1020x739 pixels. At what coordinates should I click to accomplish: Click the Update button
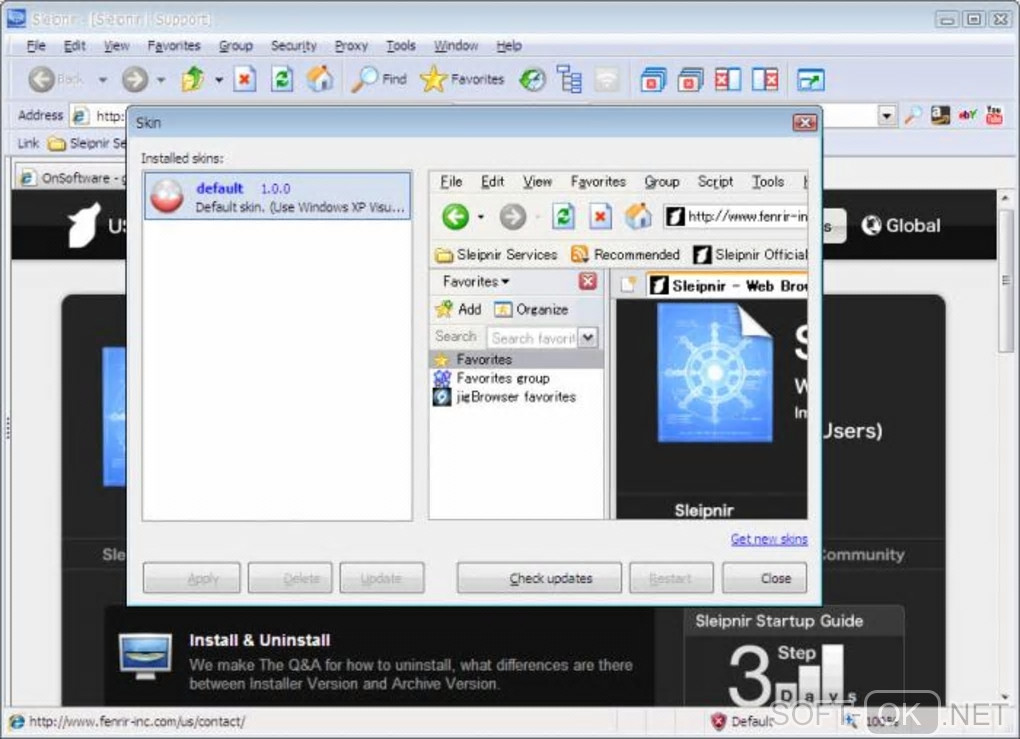(x=382, y=578)
